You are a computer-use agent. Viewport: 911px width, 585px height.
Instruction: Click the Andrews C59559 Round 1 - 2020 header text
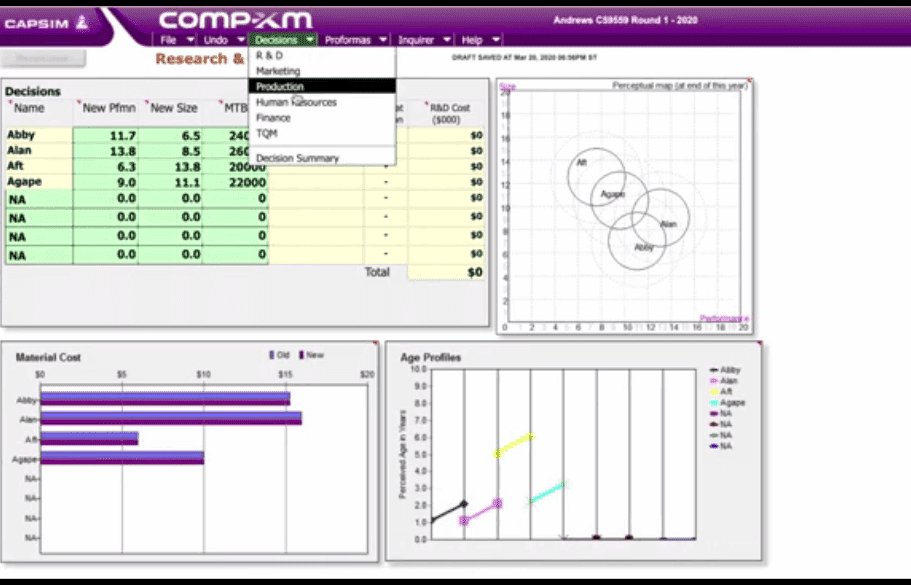coord(625,20)
